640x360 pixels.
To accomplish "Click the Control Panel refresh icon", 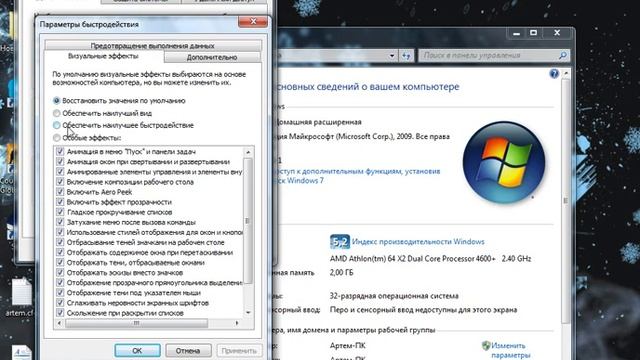I will coord(407,56).
